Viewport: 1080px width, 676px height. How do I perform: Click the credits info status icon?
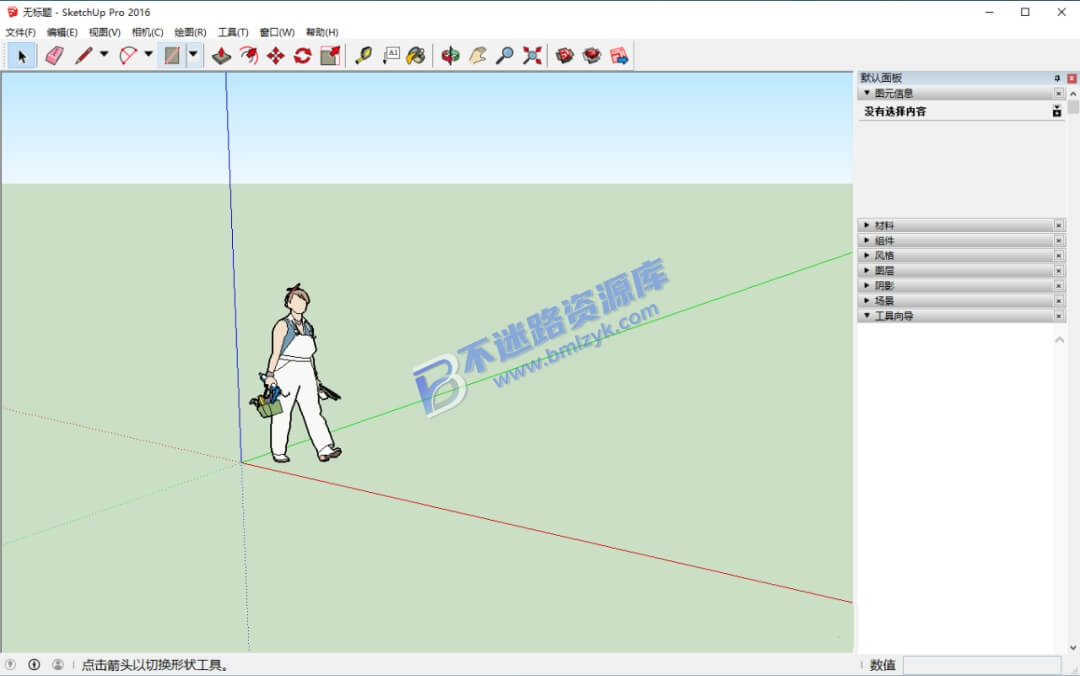[34, 664]
